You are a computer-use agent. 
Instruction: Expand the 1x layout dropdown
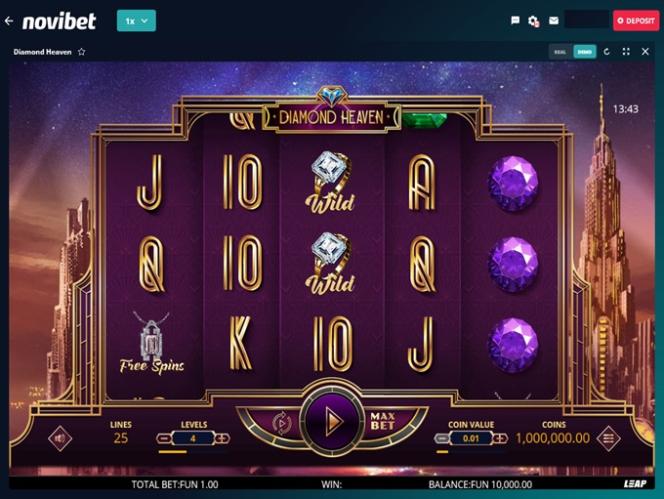[136, 21]
